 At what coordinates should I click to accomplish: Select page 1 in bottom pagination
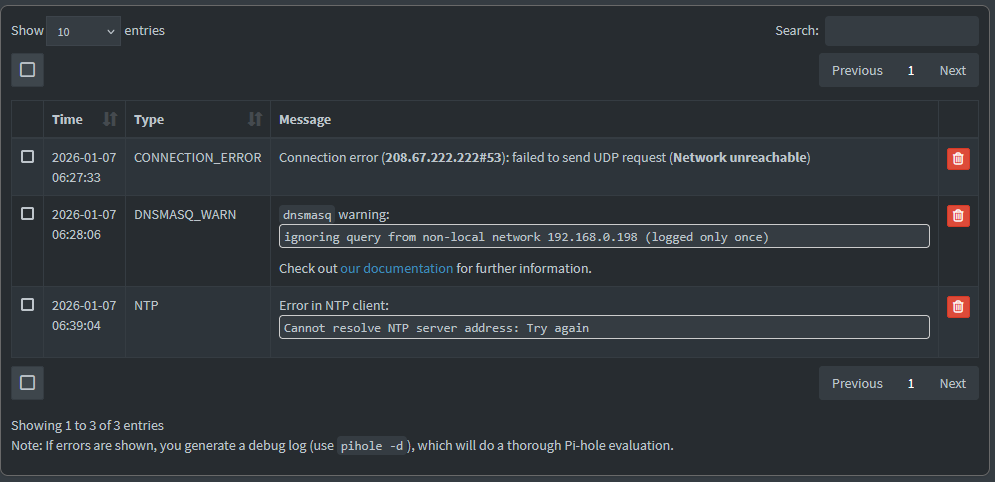pyautogui.click(x=911, y=383)
